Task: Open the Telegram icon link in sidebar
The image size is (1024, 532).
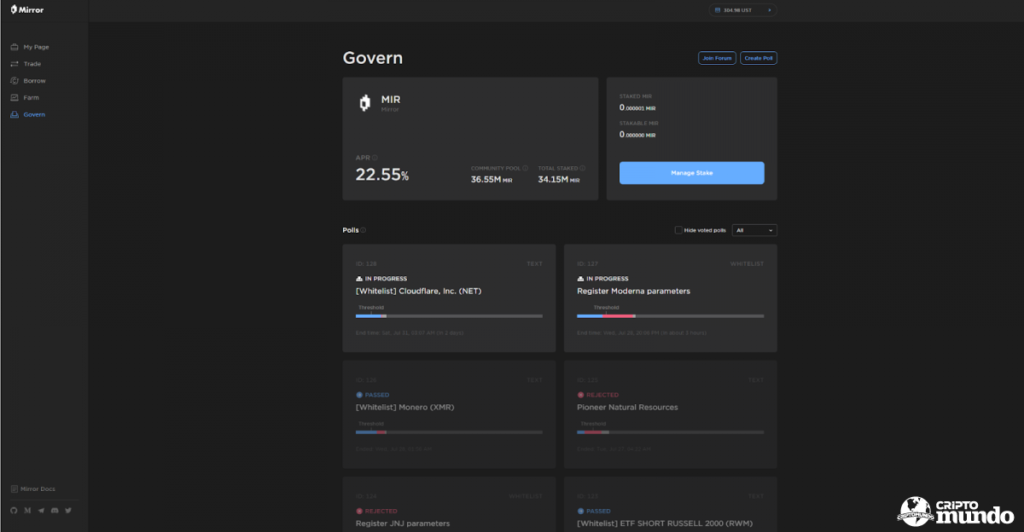Action: pos(41,511)
